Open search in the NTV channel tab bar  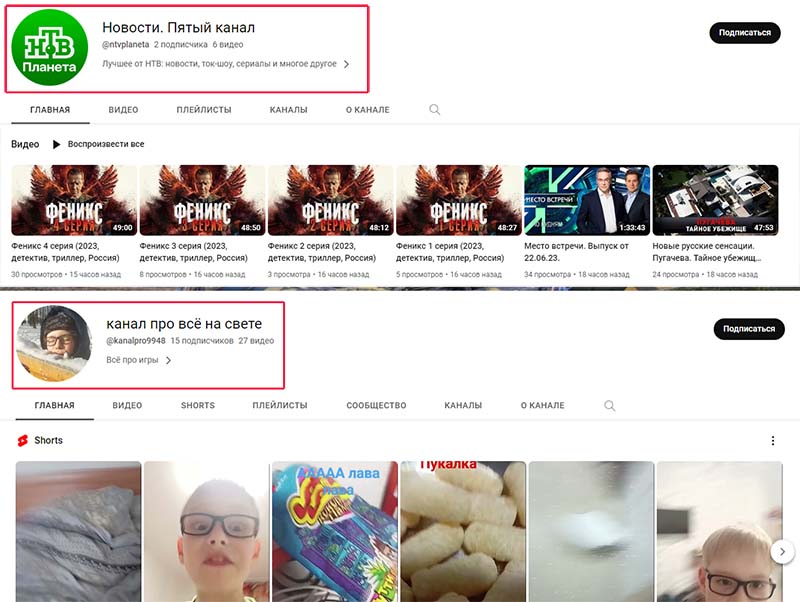point(435,110)
